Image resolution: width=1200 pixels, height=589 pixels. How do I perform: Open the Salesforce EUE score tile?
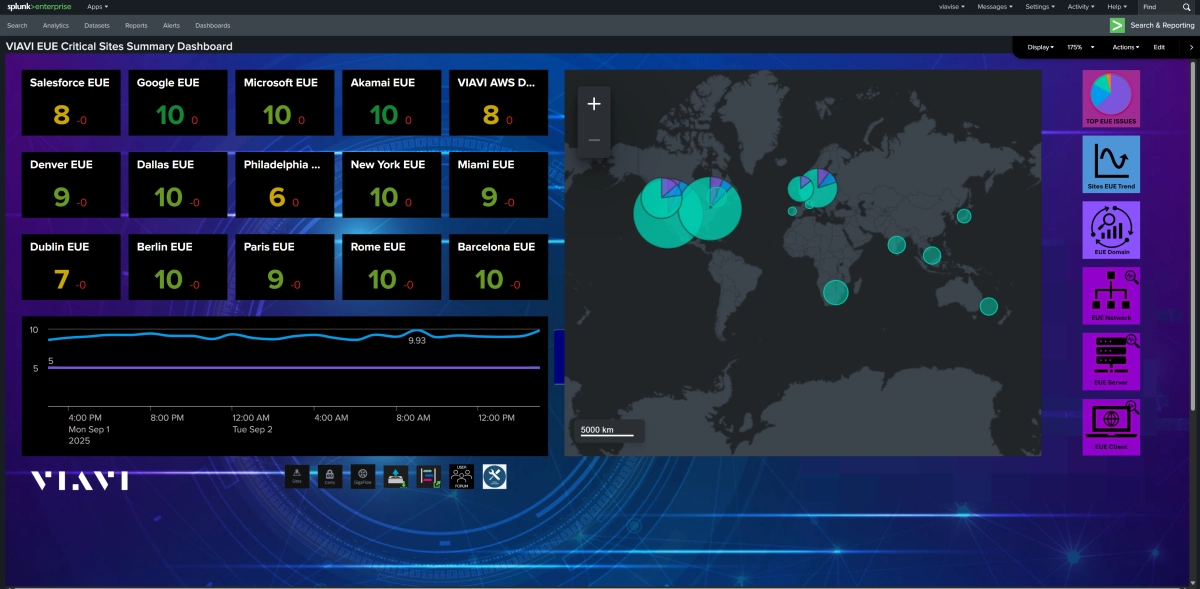click(x=69, y=103)
